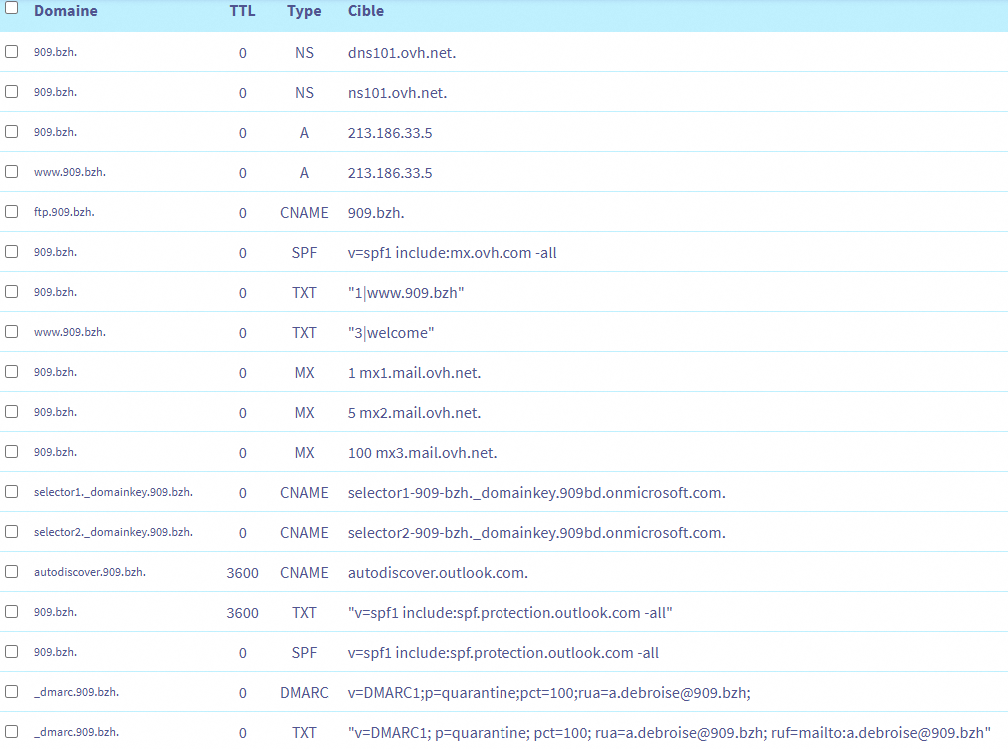
Task: Tick the checkbox for the 100 mx3.mail.ovh.net record
Action: point(12,452)
